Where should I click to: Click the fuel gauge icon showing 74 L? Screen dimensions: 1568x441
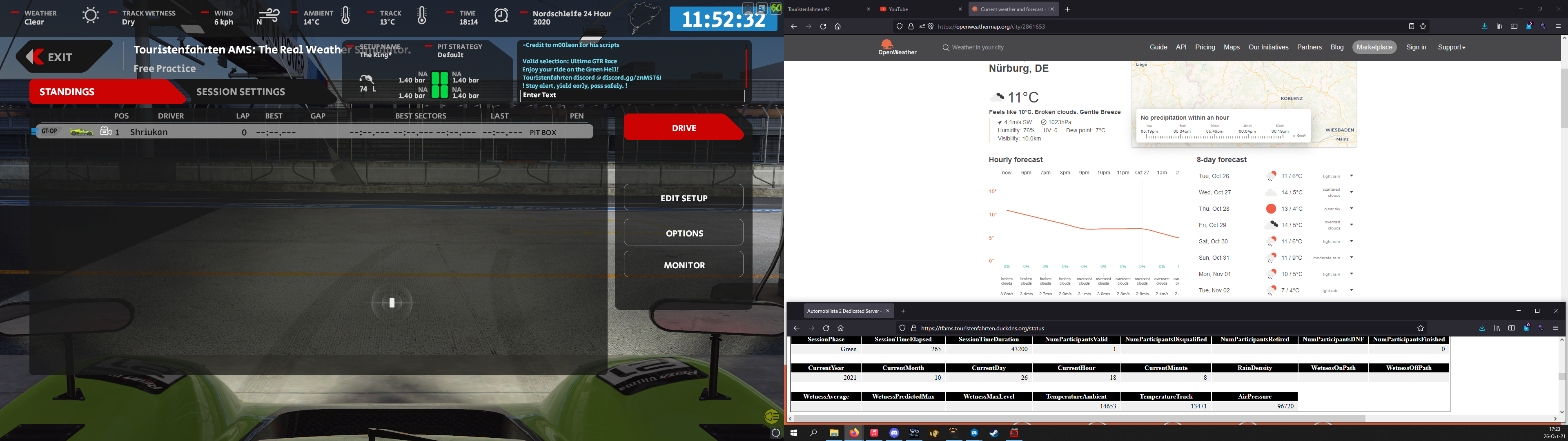366,79
